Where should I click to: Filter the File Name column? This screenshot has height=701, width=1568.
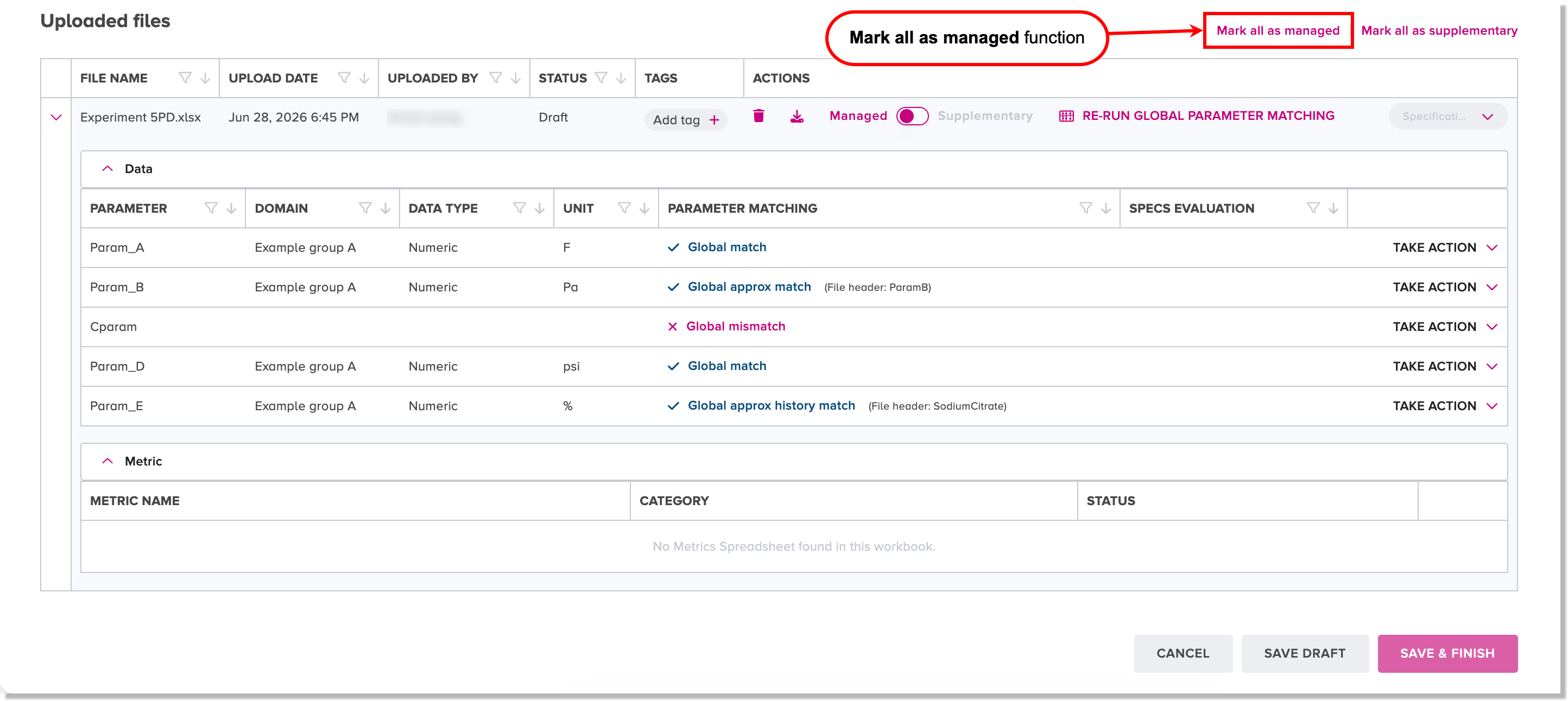185,77
